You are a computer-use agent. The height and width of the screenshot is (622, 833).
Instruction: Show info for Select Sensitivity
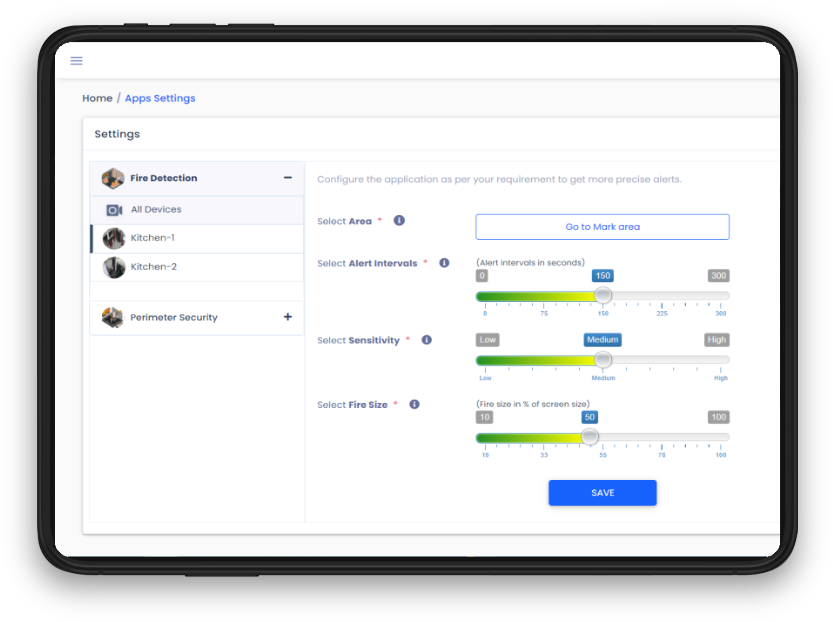[427, 340]
